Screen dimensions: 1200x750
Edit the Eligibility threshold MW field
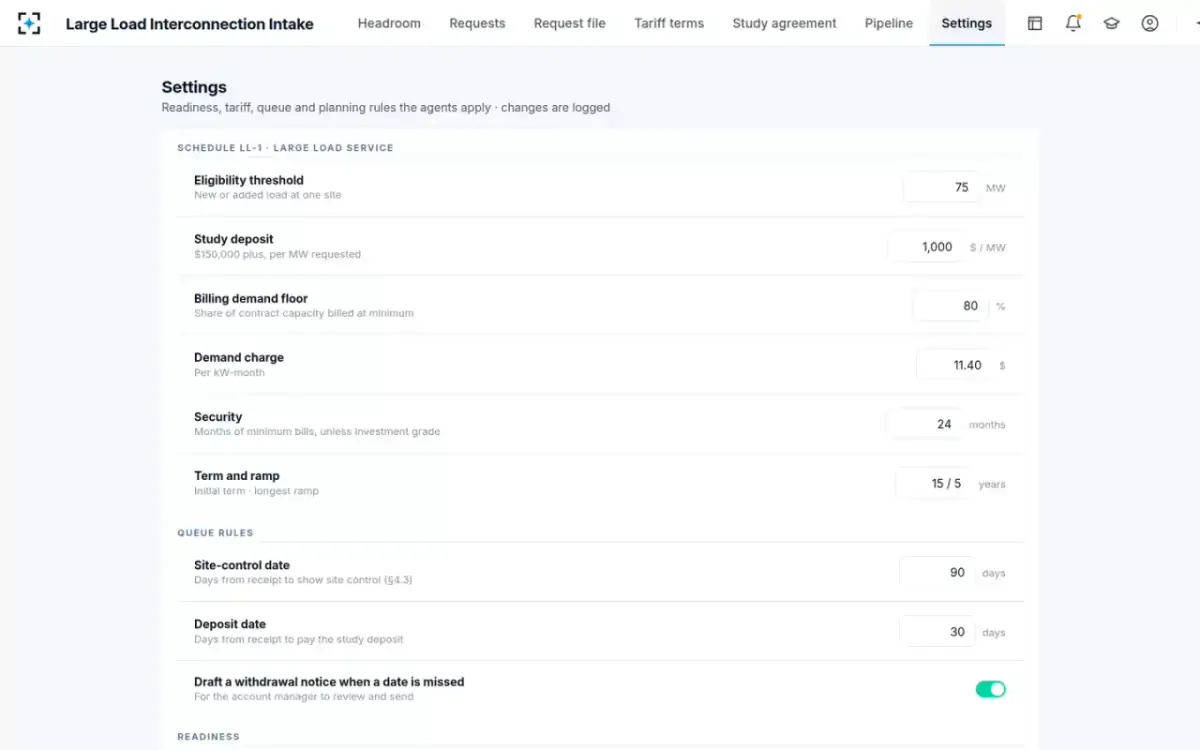pyautogui.click(x=941, y=187)
